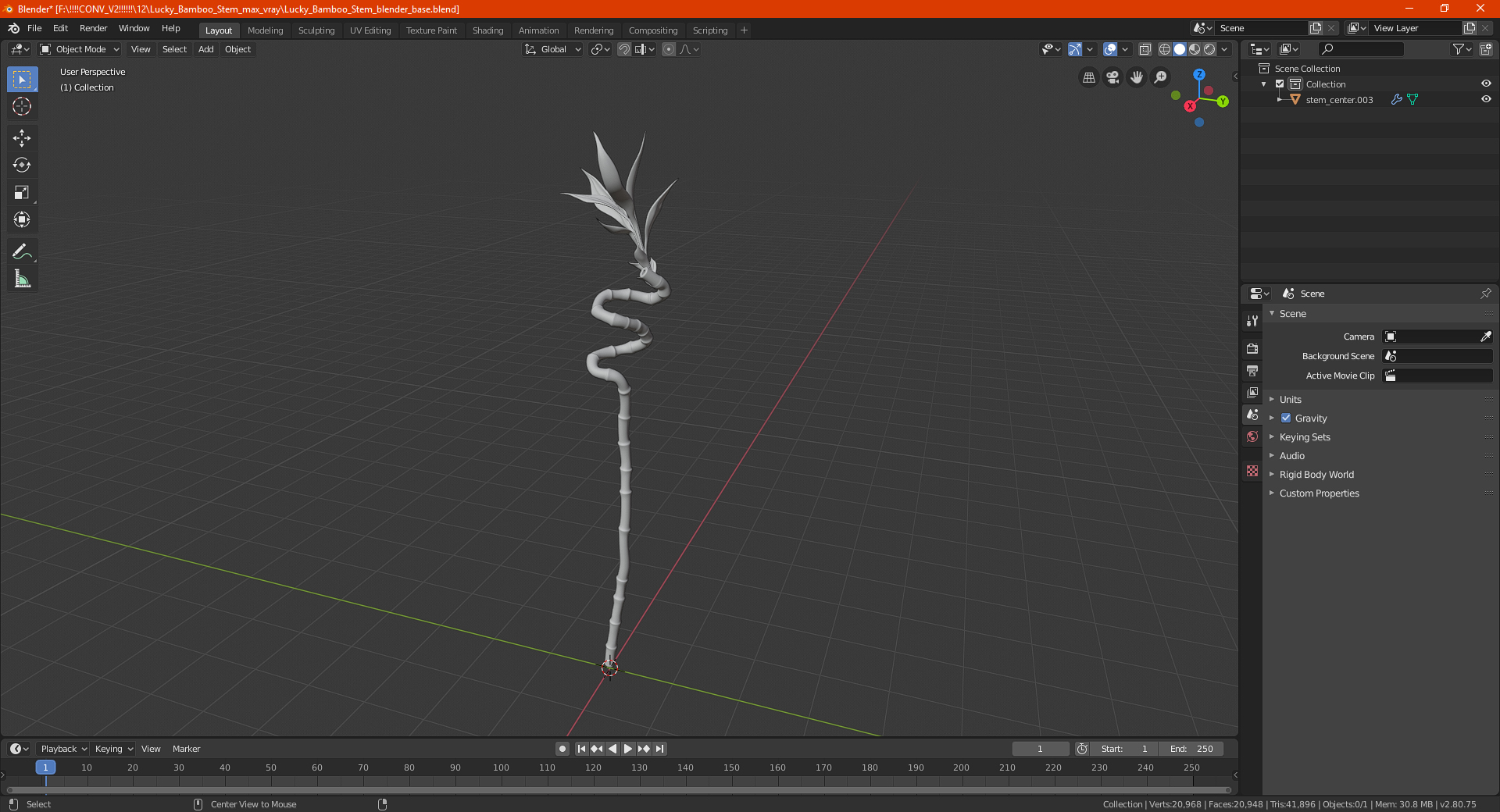Screen dimensions: 1500x812
Task: Enable snapping magnet toggle
Action: tap(624, 49)
